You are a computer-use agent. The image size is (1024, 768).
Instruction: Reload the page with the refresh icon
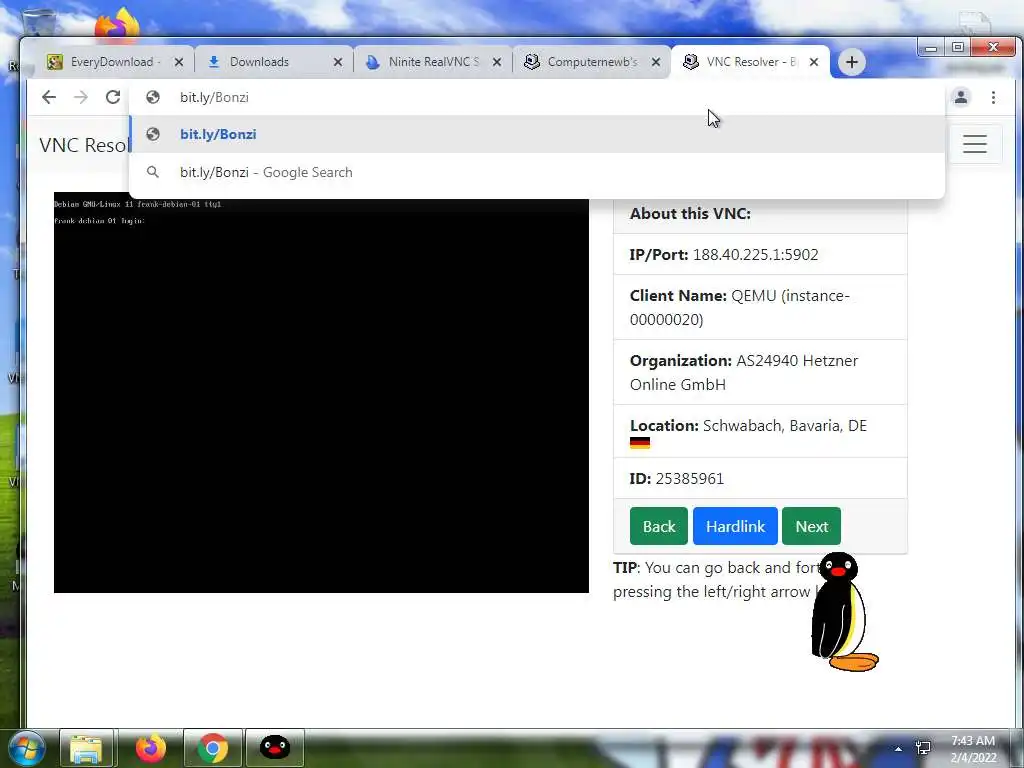113,97
